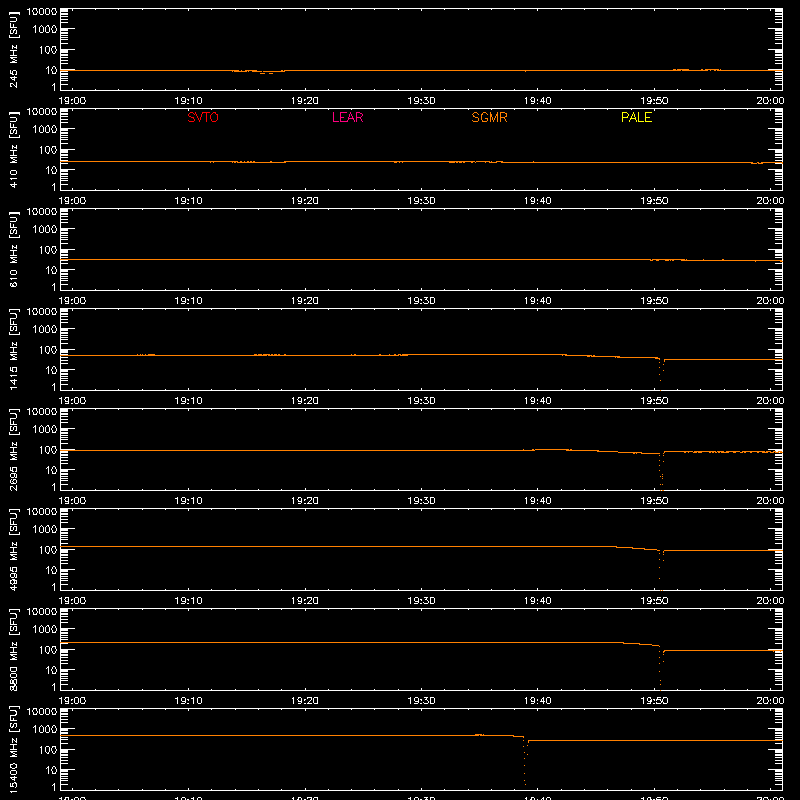Click 19:40 tick label of 410 MHz panel
The height and width of the screenshot is (800, 800).
pyautogui.click(x=537, y=201)
